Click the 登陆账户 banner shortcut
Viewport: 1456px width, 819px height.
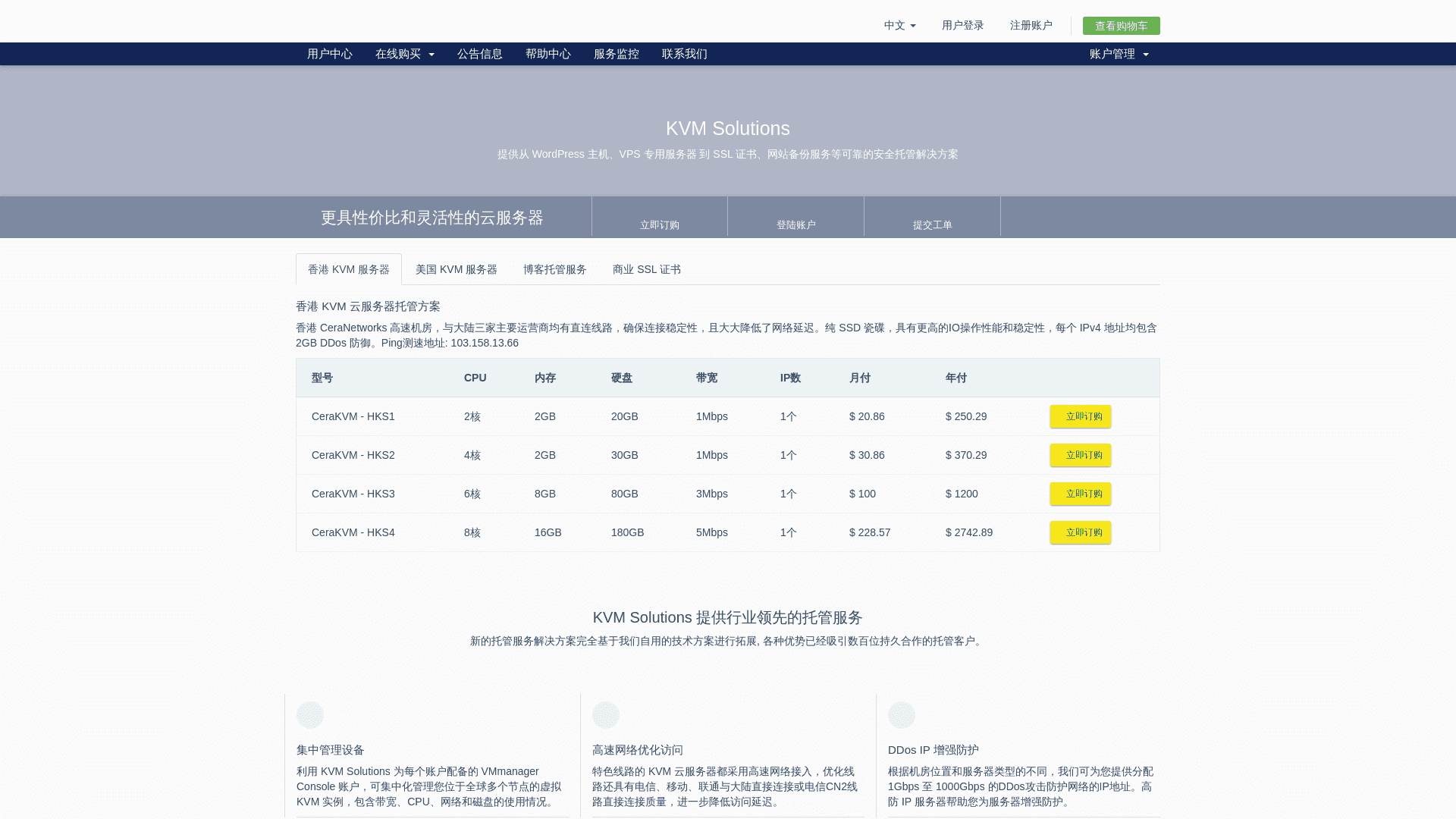point(795,217)
